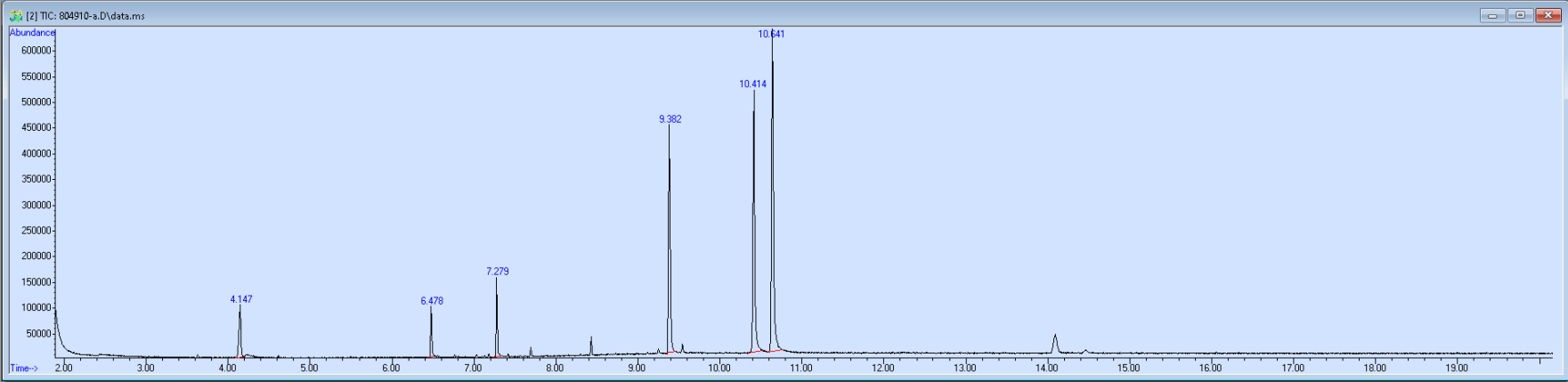Click the title text 'TIC: 804910-a.D\data.ms'
Viewport: 1568px width, 382px height.
(x=93, y=16)
